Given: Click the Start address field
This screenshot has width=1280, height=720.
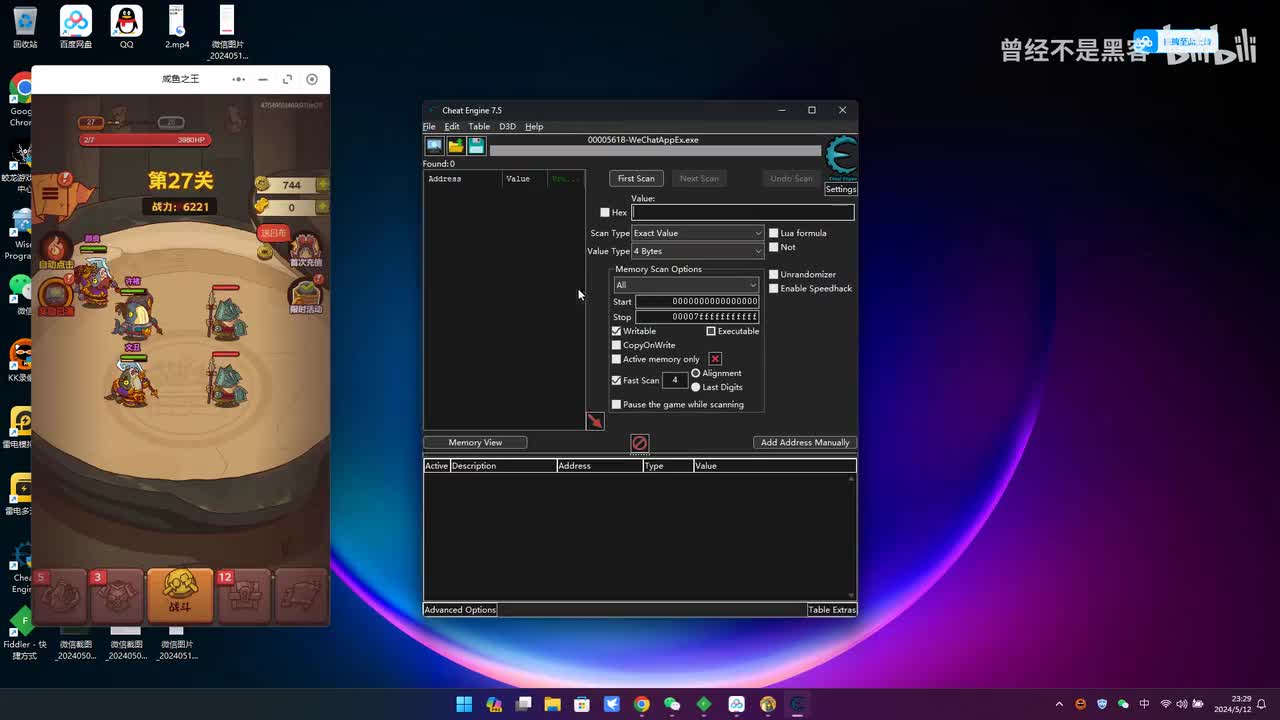Looking at the screenshot, I should coord(697,301).
